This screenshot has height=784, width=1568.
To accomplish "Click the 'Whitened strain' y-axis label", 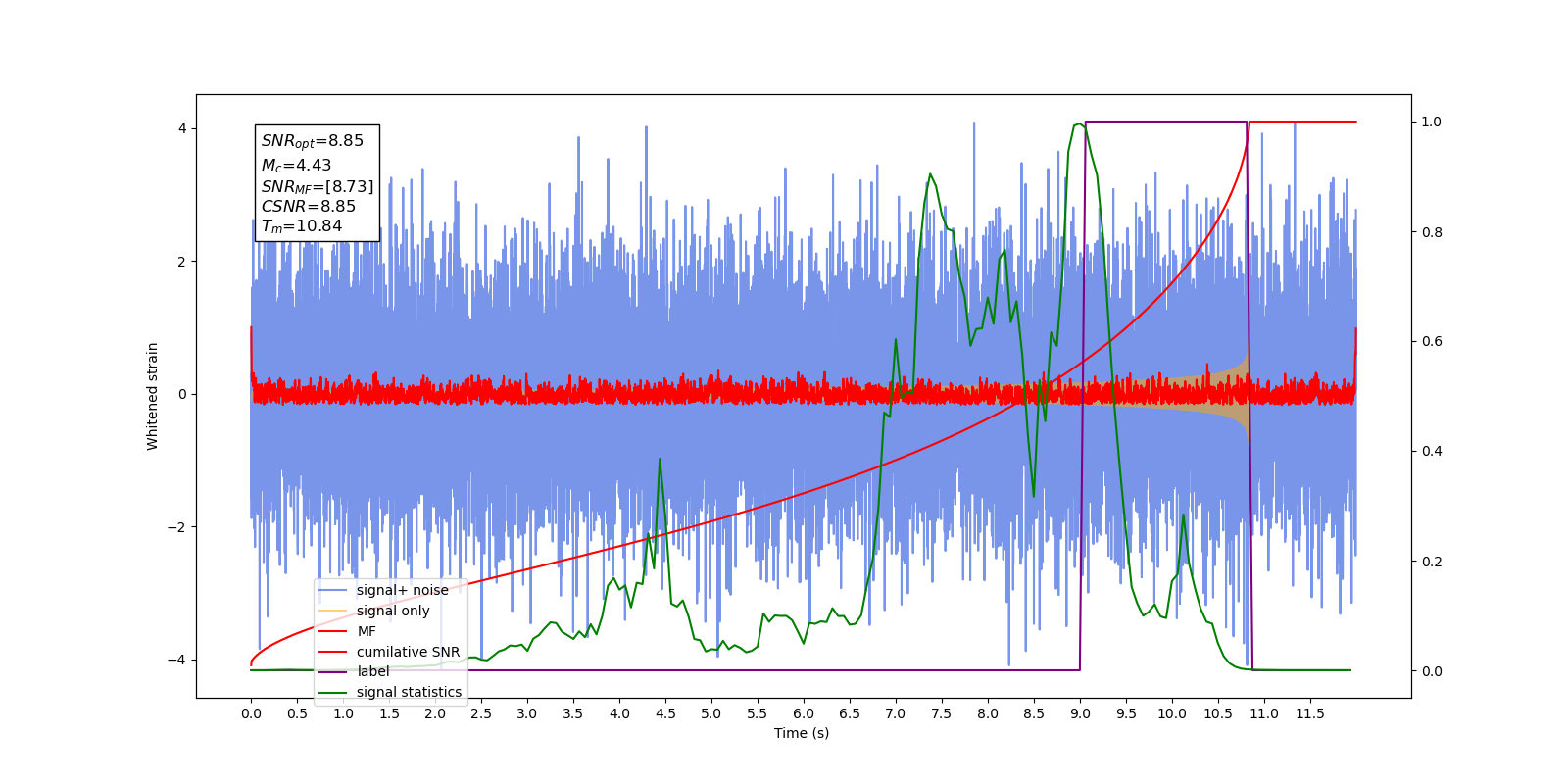I will [152, 396].
